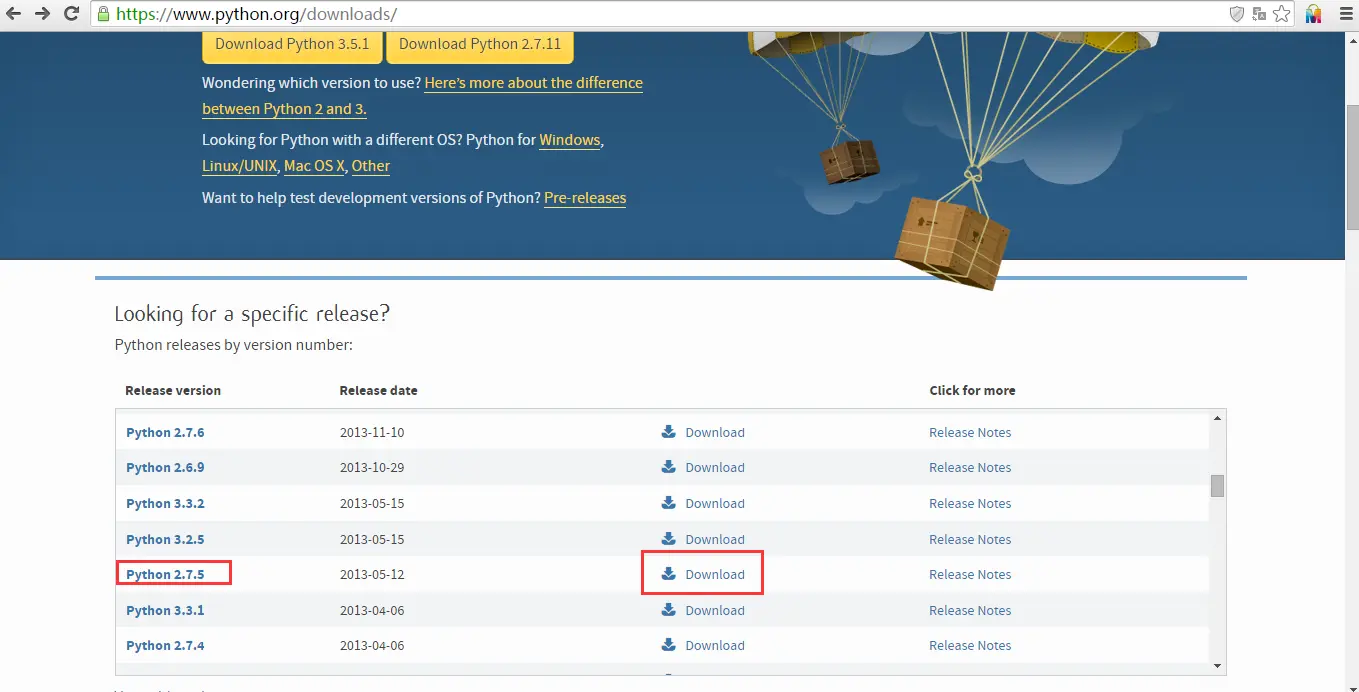Click the 2013-11-10 release date cell

[372, 432]
